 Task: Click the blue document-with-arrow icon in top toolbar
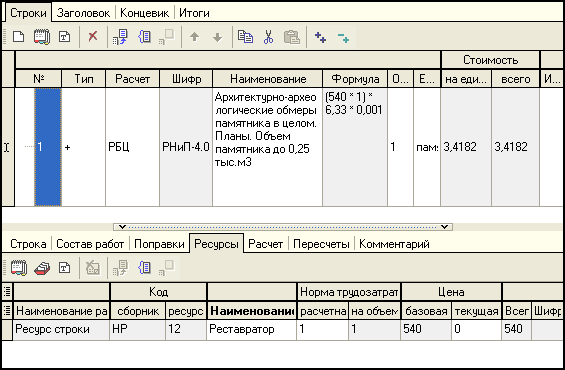click(x=120, y=37)
